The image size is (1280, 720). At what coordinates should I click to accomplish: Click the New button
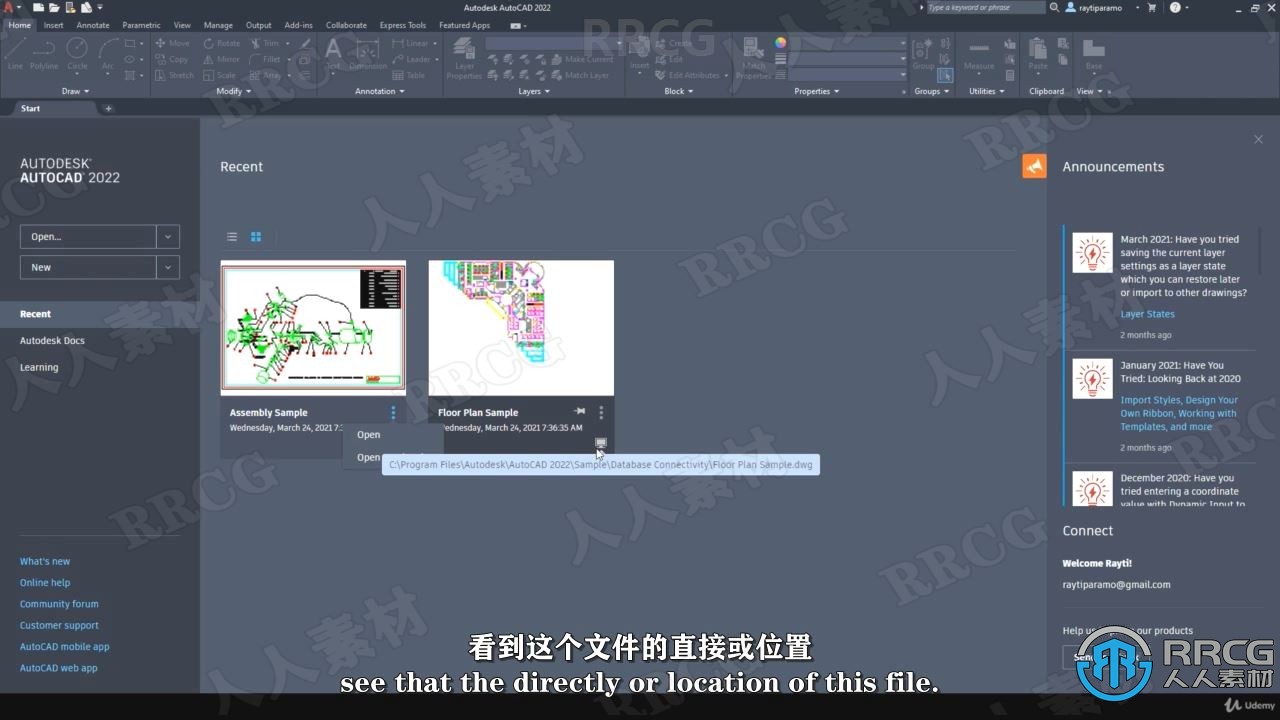click(88, 267)
